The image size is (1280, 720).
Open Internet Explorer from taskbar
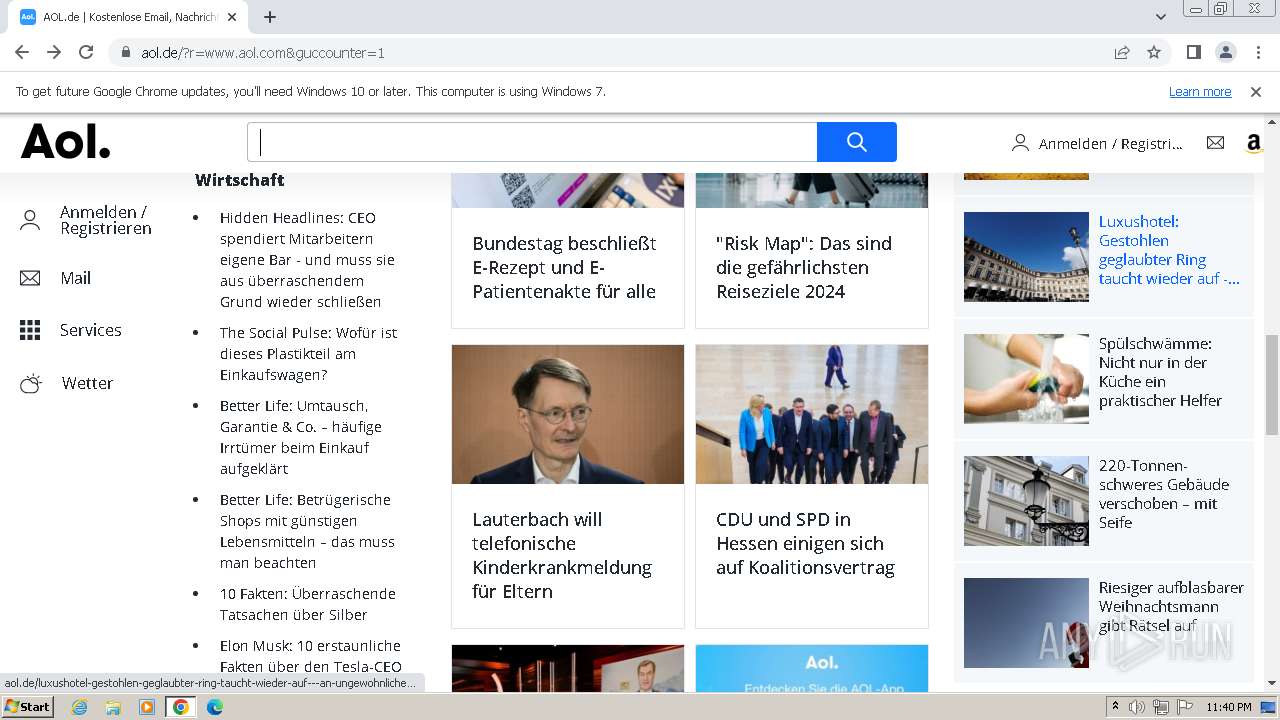click(x=79, y=707)
